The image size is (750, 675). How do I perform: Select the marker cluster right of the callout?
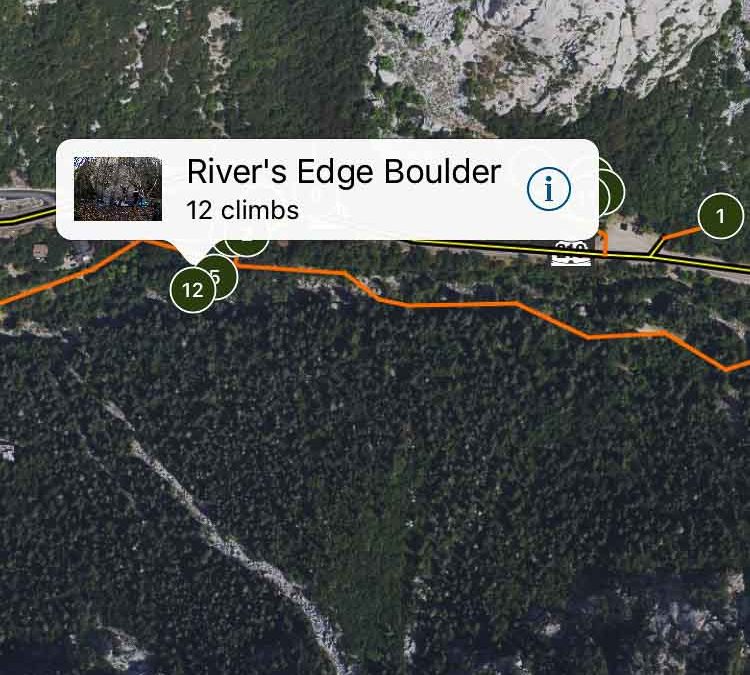coord(611,191)
